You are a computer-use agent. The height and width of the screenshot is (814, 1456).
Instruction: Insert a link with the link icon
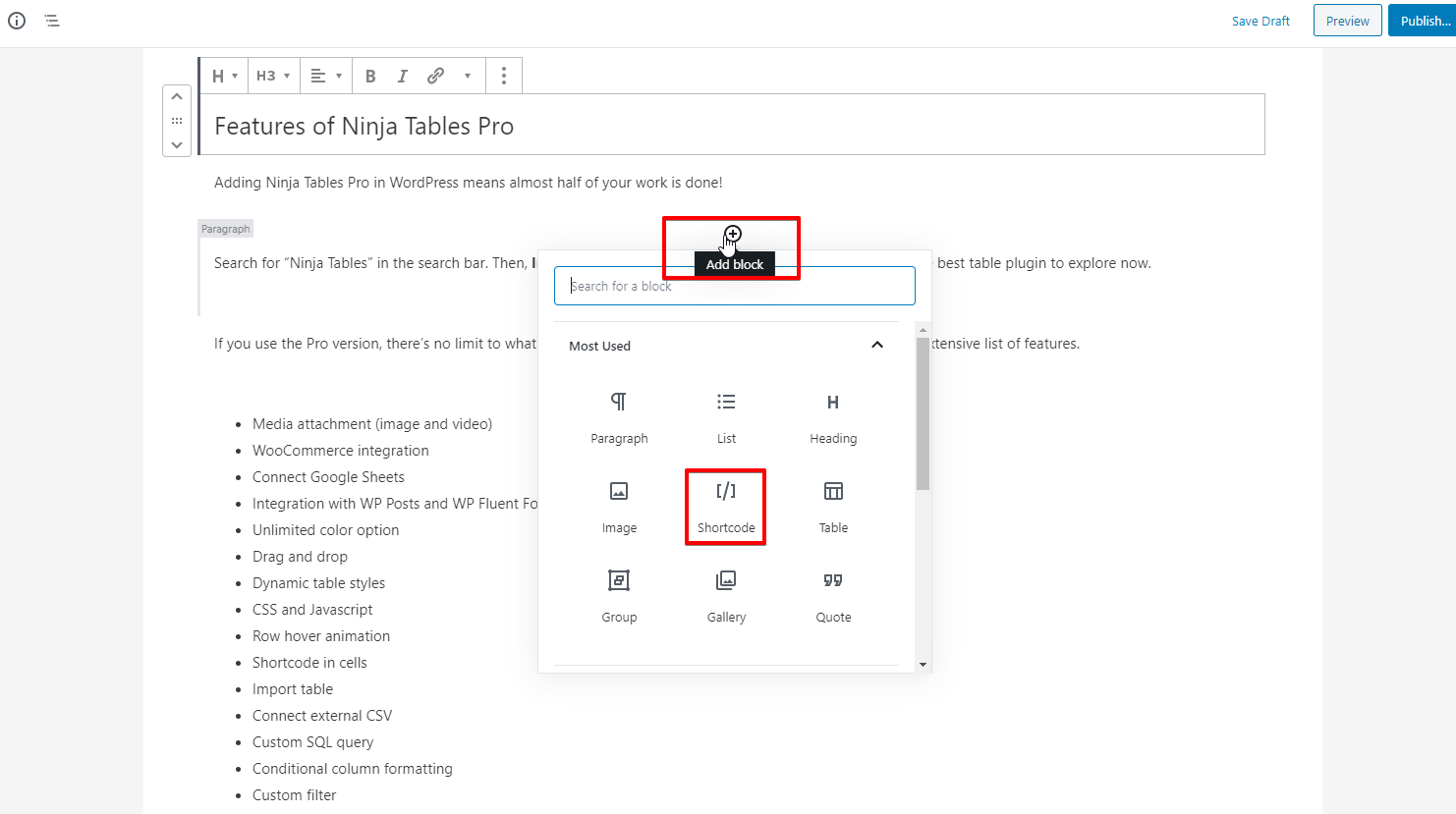[x=435, y=76]
